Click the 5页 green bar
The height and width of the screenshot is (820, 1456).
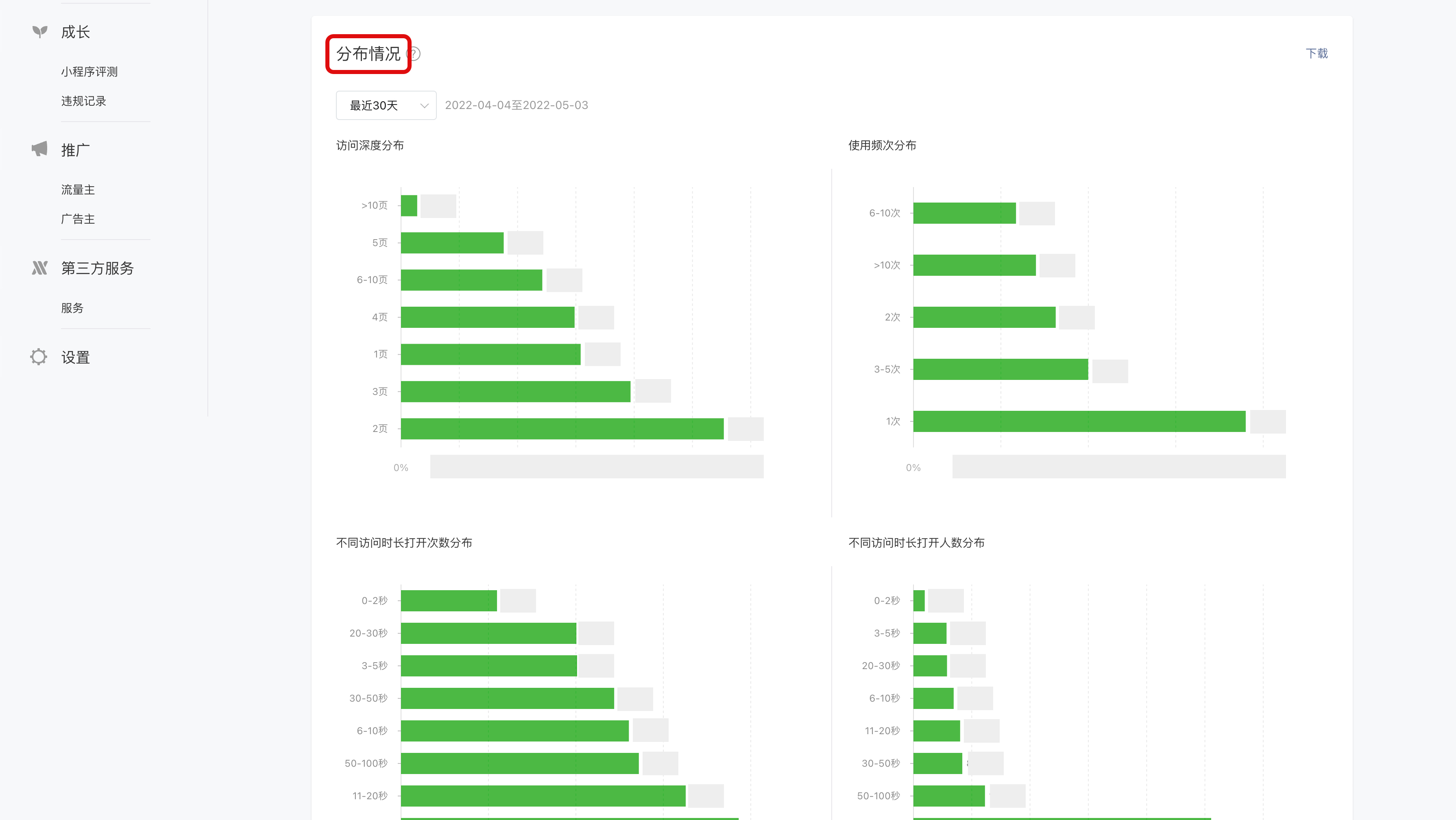tap(452, 242)
